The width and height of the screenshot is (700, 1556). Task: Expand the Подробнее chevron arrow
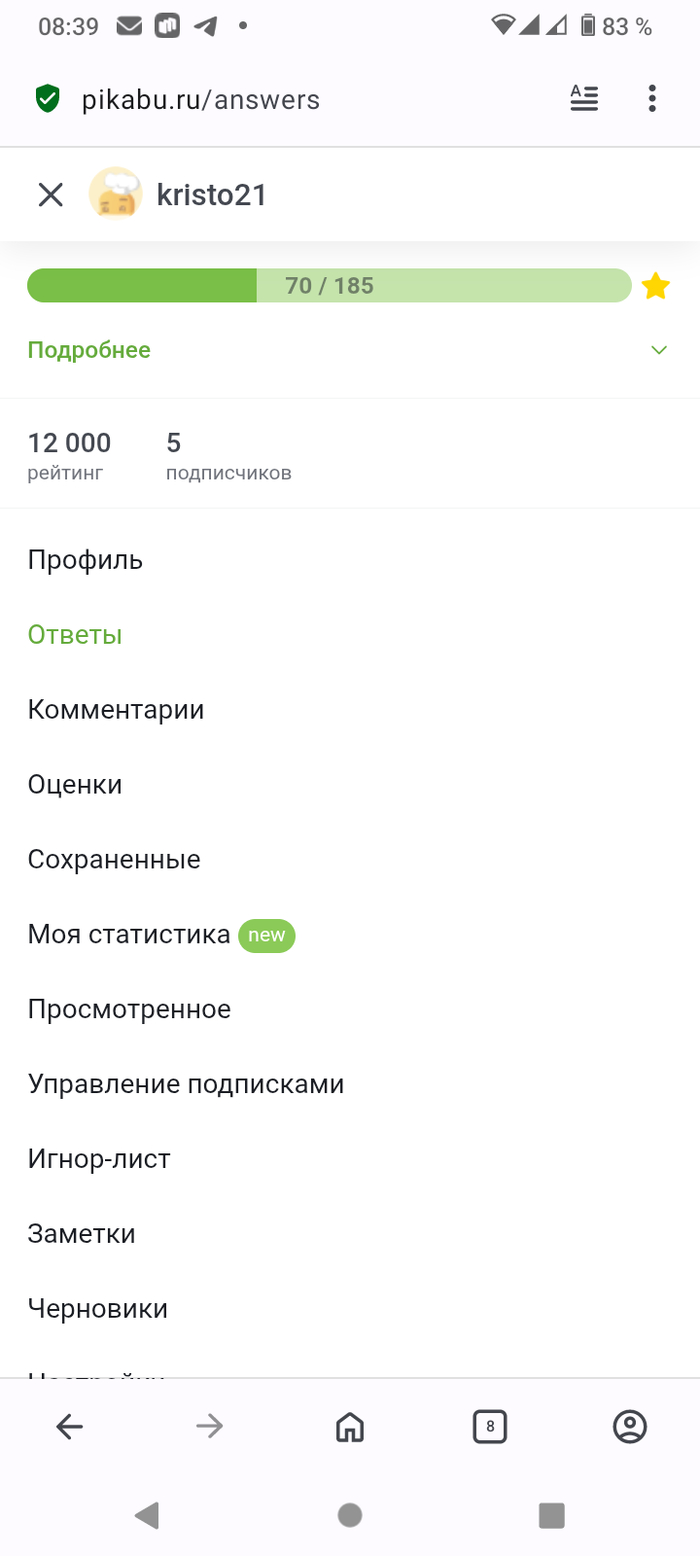point(658,350)
